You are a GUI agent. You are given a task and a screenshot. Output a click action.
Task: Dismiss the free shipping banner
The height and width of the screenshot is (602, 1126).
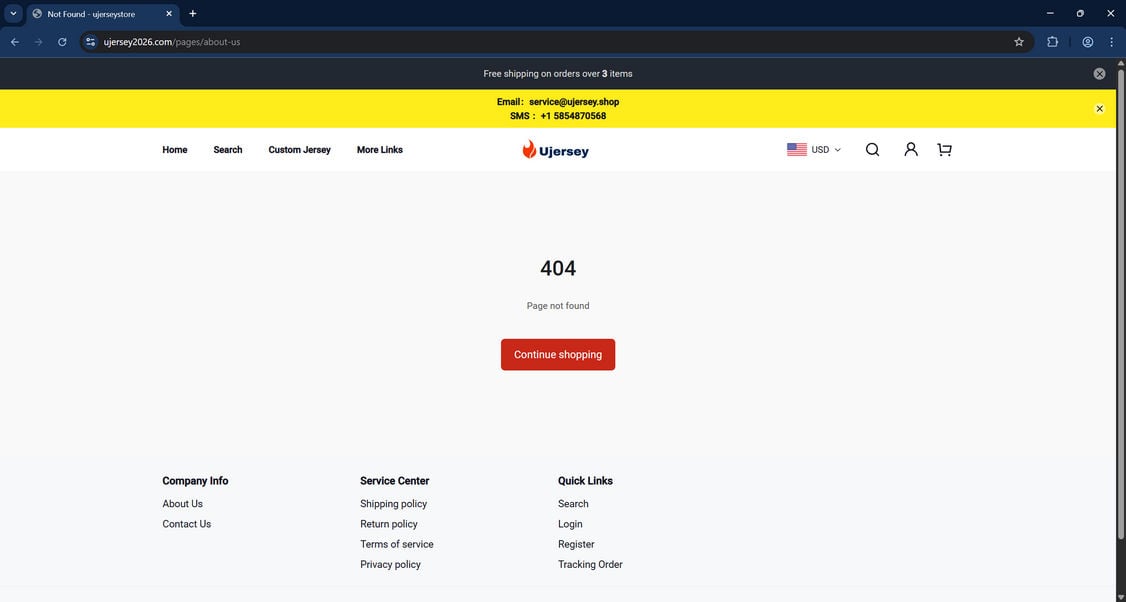1098,73
